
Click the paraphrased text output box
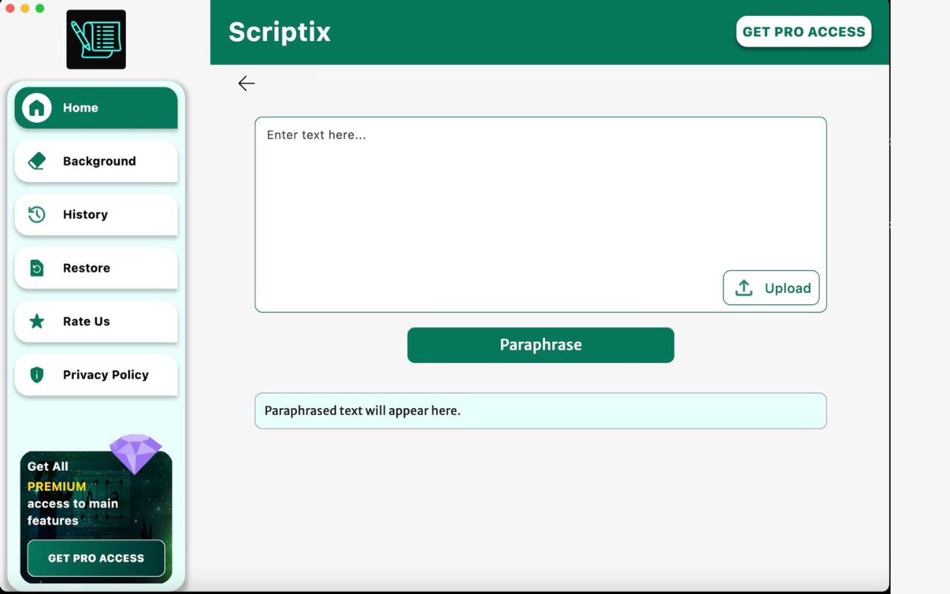(x=540, y=410)
